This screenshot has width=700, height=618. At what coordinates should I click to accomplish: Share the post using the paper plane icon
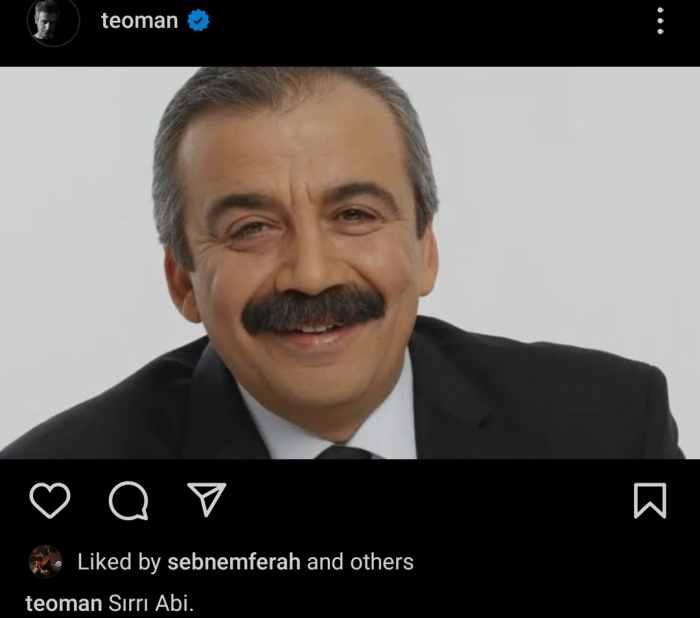click(x=207, y=499)
